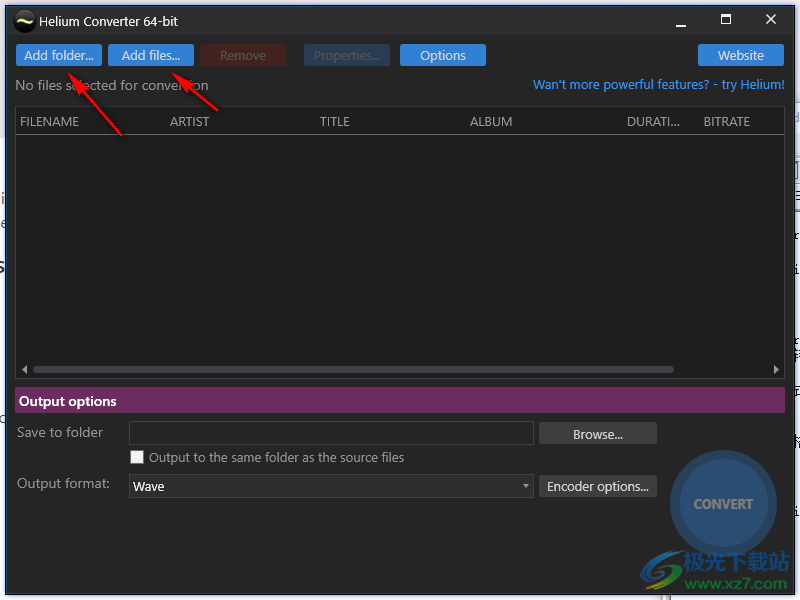Enable output to same folder as source
The width and height of the screenshot is (800, 600).
pos(137,457)
